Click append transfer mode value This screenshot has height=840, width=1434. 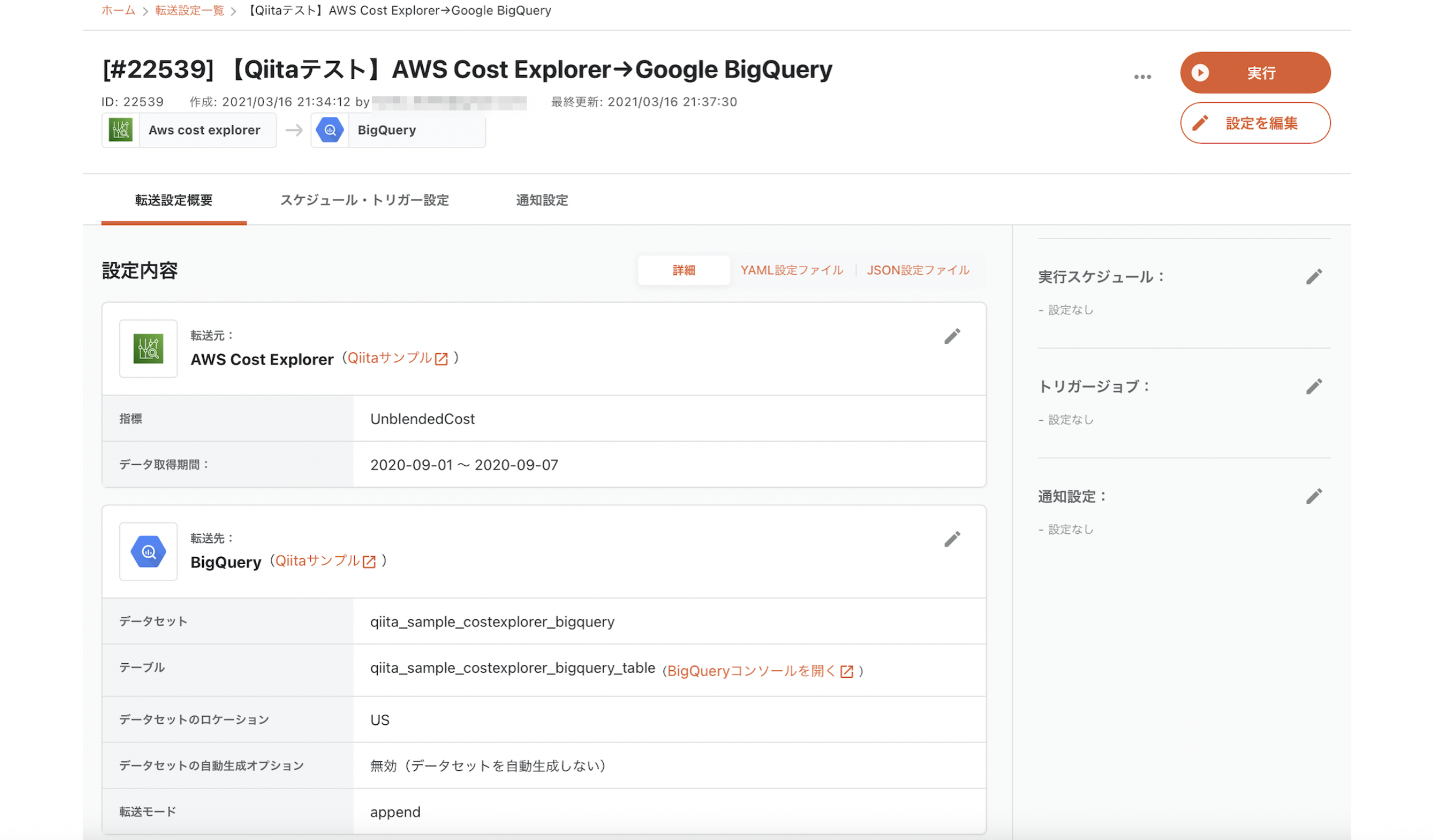pos(395,812)
